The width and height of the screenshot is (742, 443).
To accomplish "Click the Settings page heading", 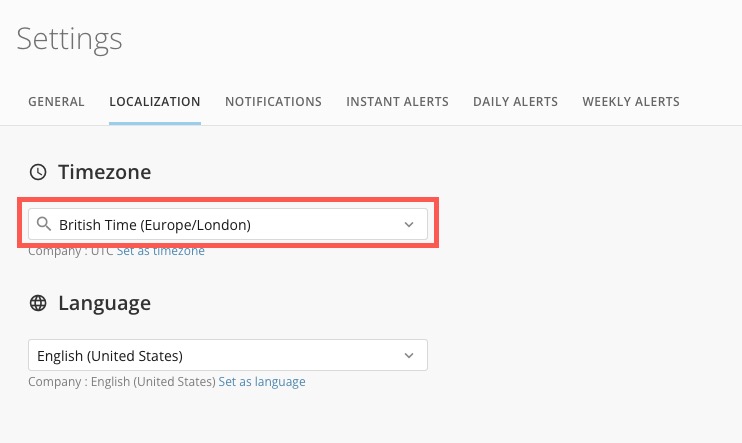I will click(70, 39).
